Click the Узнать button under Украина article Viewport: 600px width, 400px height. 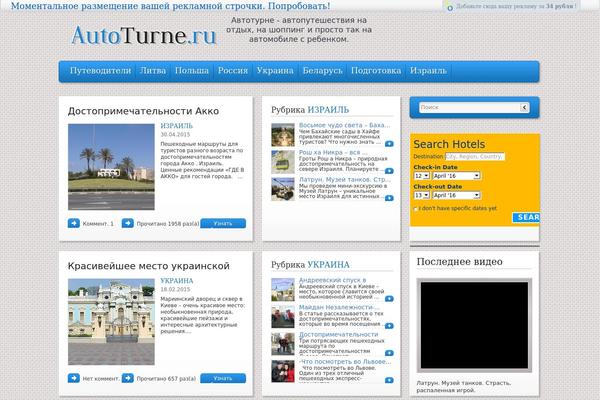click(x=223, y=378)
